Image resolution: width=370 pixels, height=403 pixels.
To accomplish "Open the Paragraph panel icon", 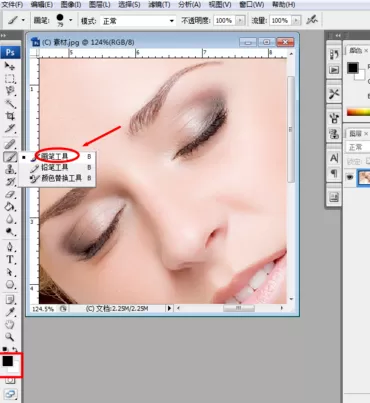I will pos(334,173).
